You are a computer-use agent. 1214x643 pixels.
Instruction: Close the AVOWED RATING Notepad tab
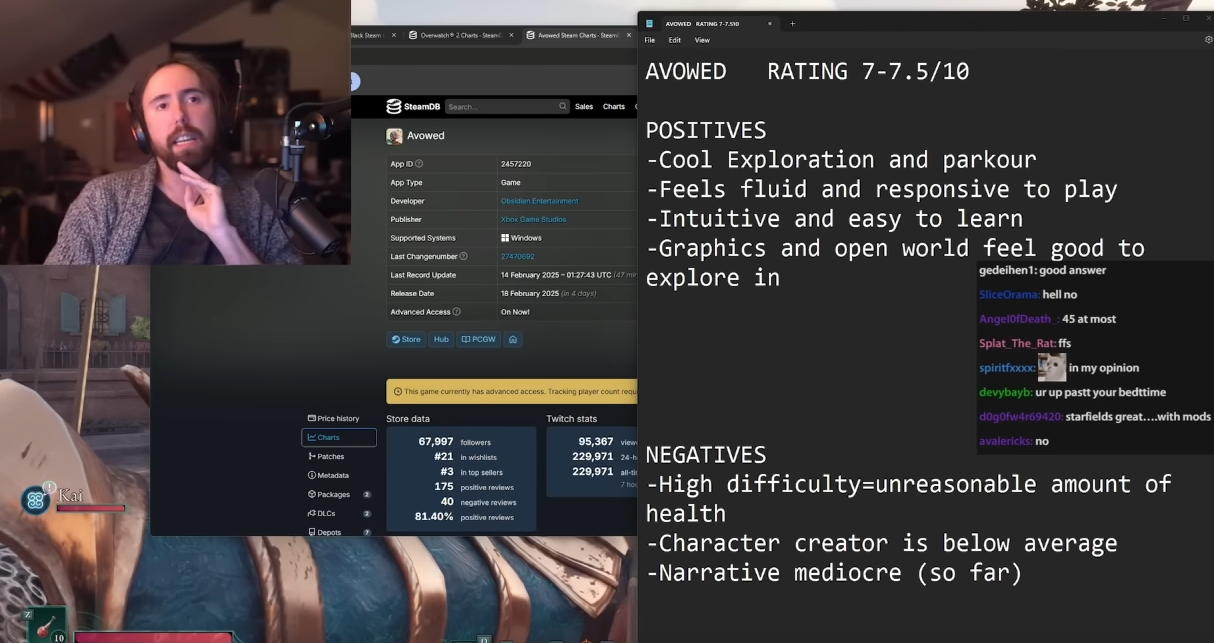pos(770,23)
